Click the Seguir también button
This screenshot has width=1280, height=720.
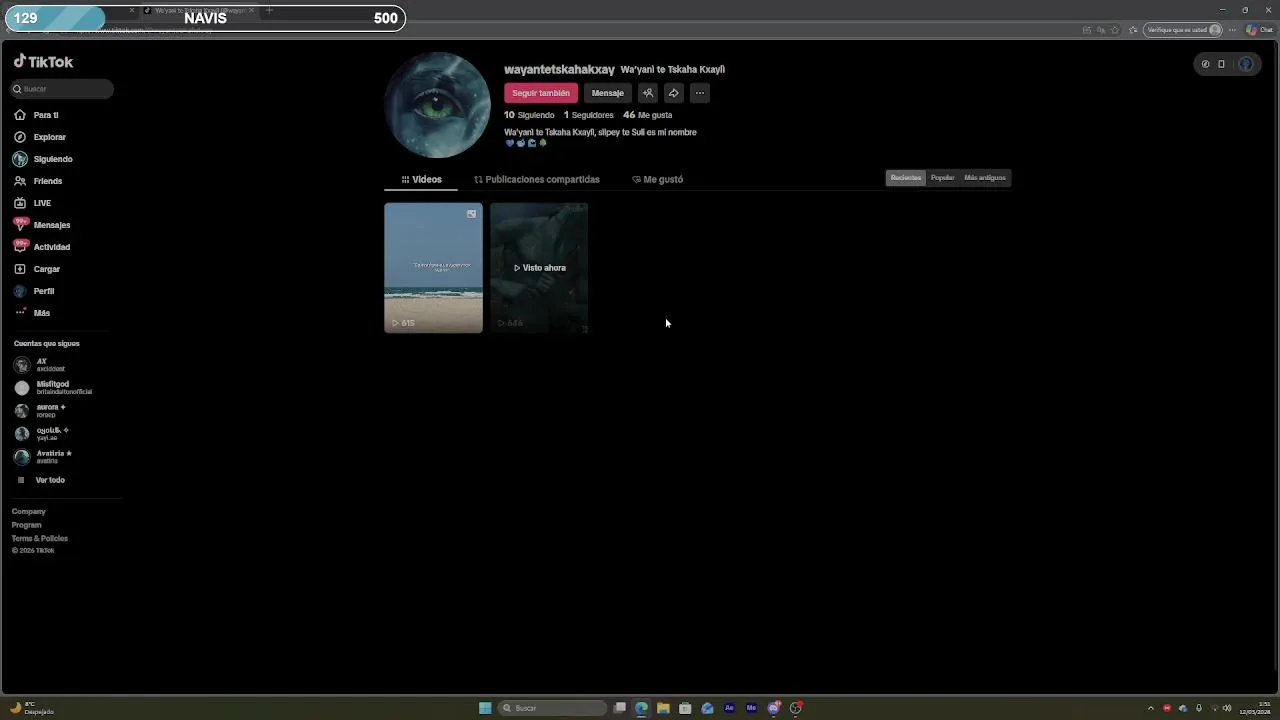[541, 93]
